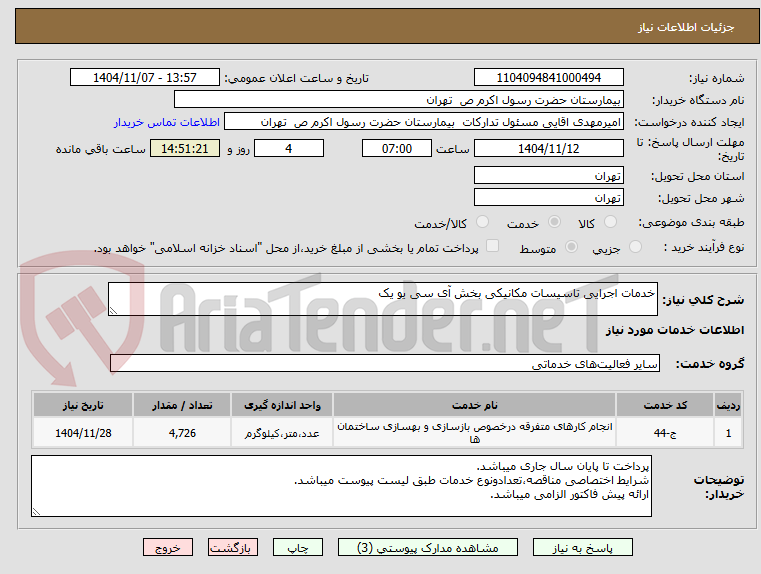Open مشاهده مدارک پیوستی (3) attachments
This screenshot has height=574, width=761.
pos(428,547)
